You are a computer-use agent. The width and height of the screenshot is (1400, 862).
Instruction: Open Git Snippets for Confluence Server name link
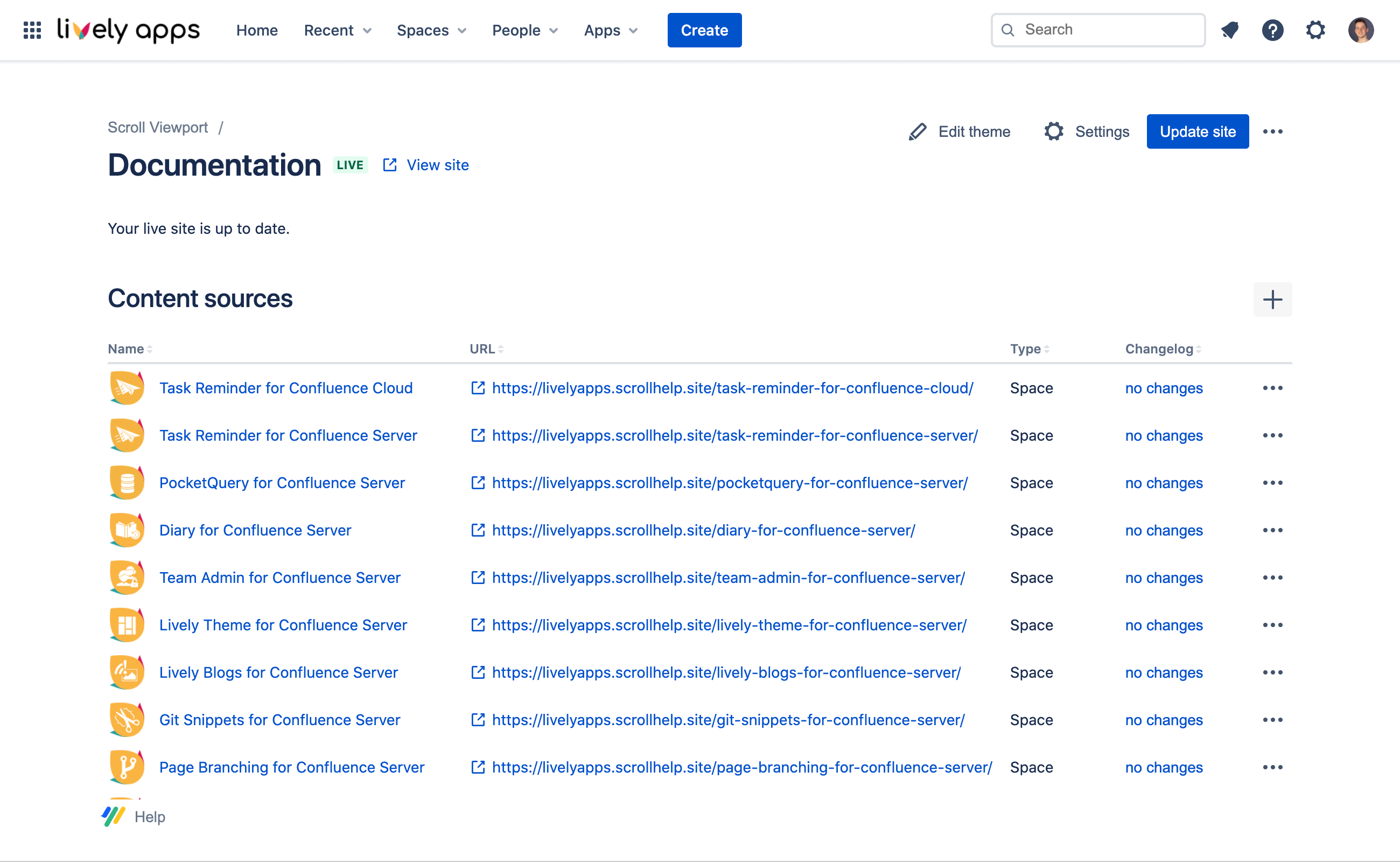(280, 720)
